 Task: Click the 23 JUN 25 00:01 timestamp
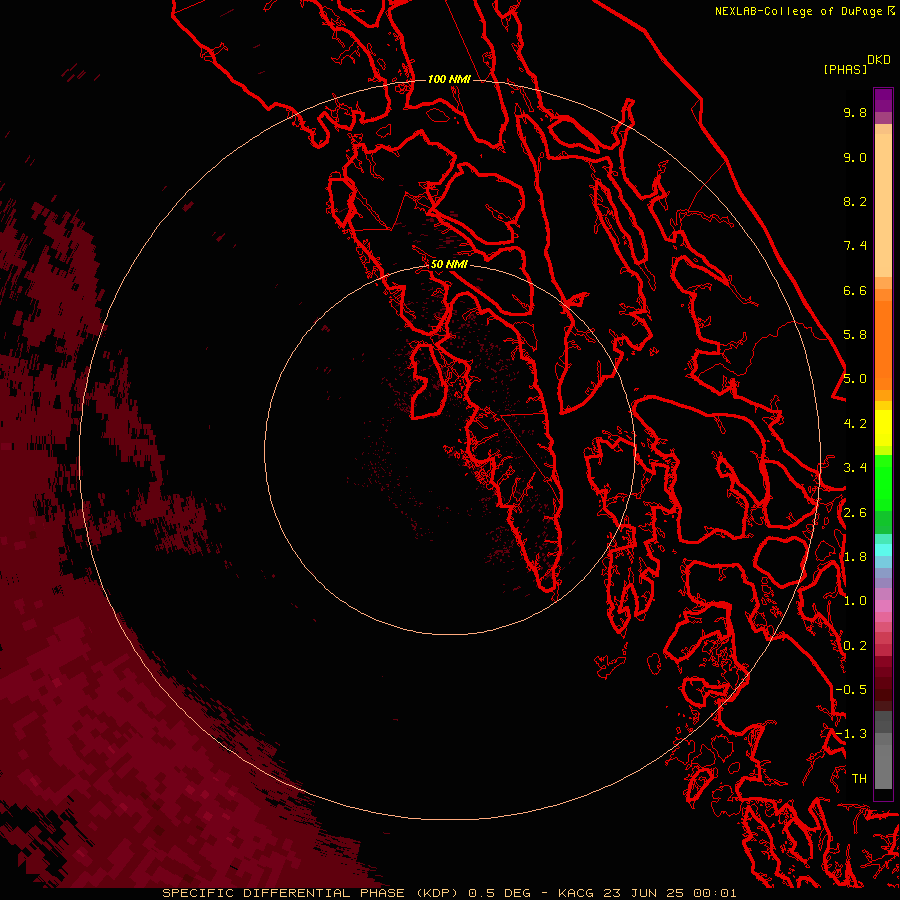coord(669,893)
